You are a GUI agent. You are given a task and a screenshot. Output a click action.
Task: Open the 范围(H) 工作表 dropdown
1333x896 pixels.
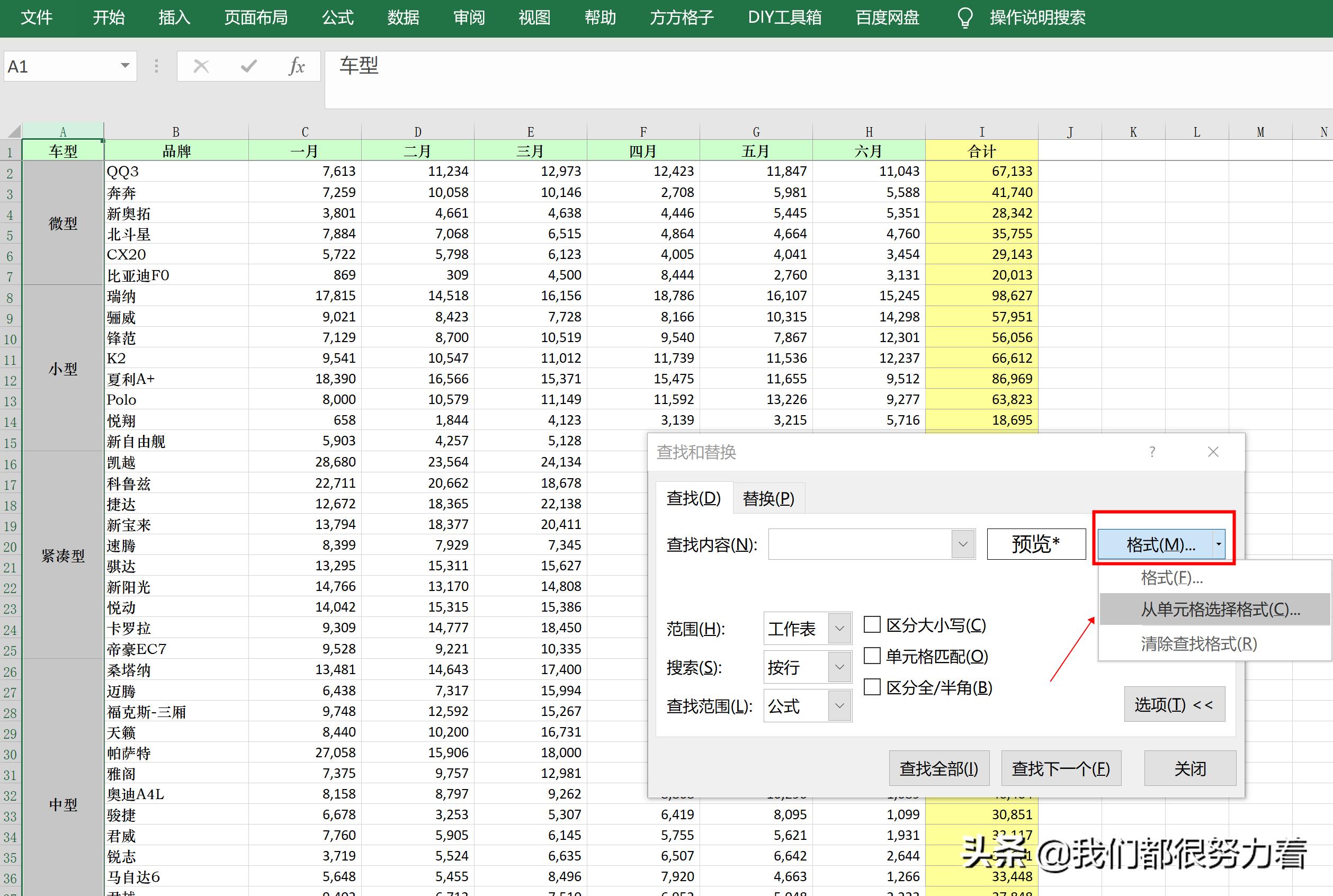[839, 628]
